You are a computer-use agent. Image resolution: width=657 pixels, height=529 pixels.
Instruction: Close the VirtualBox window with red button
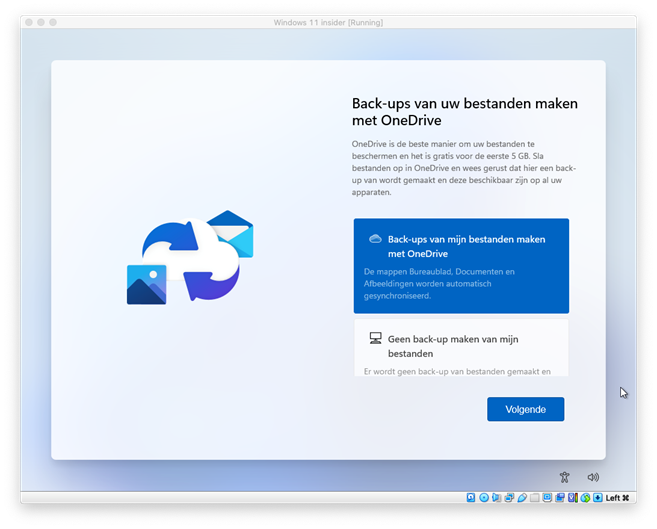pyautogui.click(x=29, y=22)
